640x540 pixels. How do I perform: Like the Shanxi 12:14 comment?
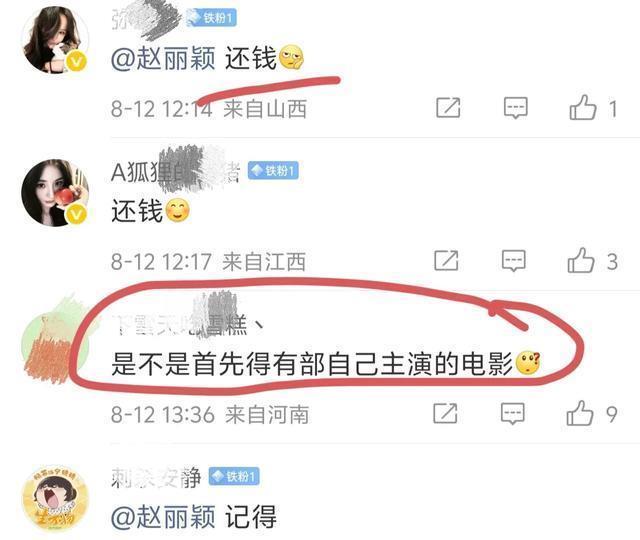(583, 108)
